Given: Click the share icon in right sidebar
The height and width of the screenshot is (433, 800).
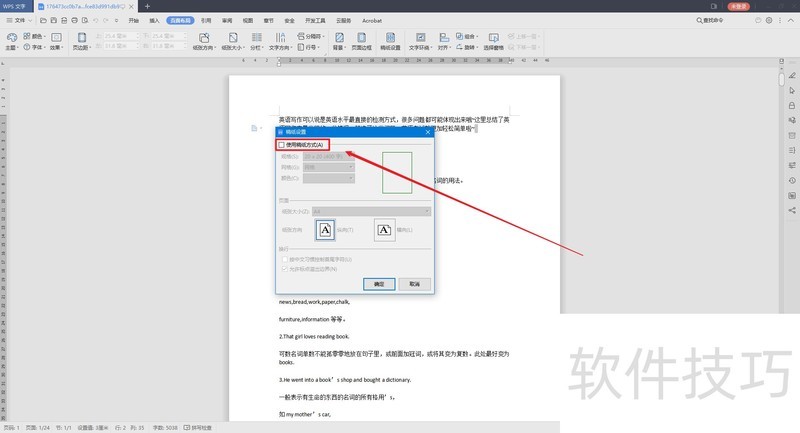Looking at the screenshot, I should pyautogui.click(x=792, y=210).
